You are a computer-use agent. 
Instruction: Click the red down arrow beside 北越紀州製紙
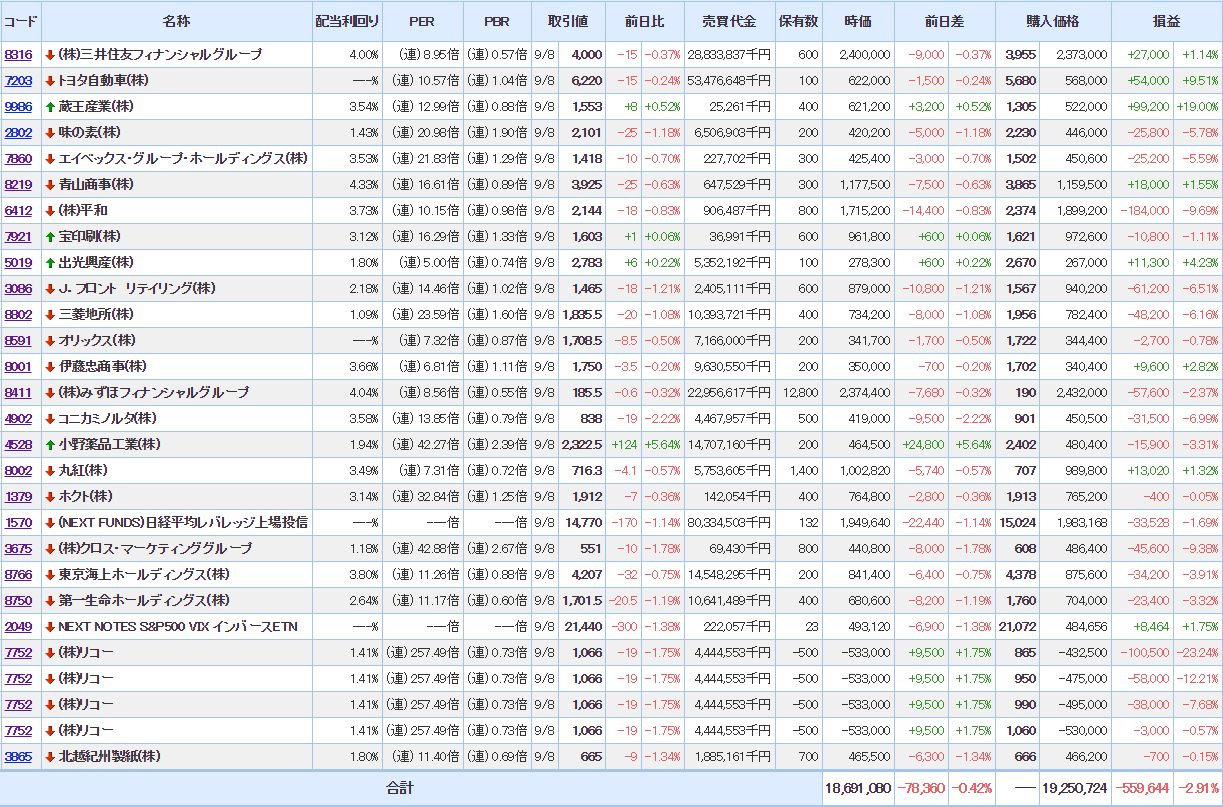click(50, 756)
